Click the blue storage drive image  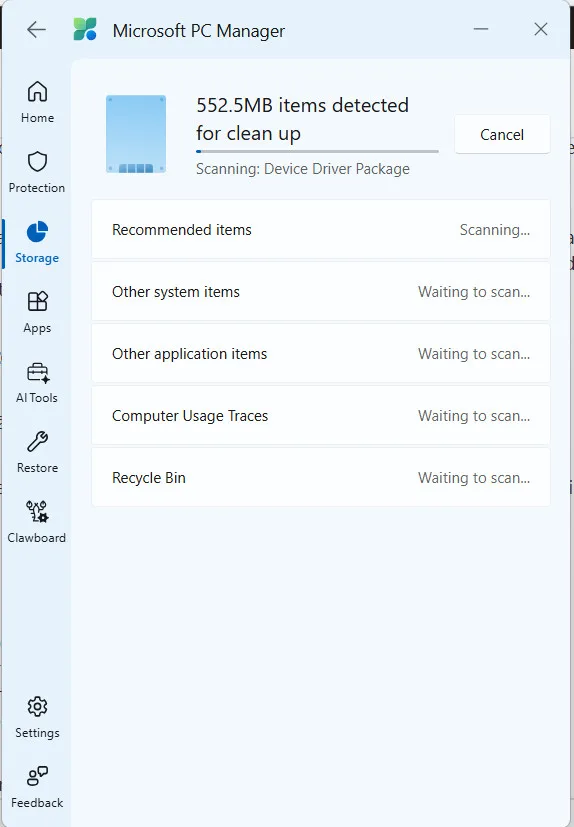click(136, 134)
